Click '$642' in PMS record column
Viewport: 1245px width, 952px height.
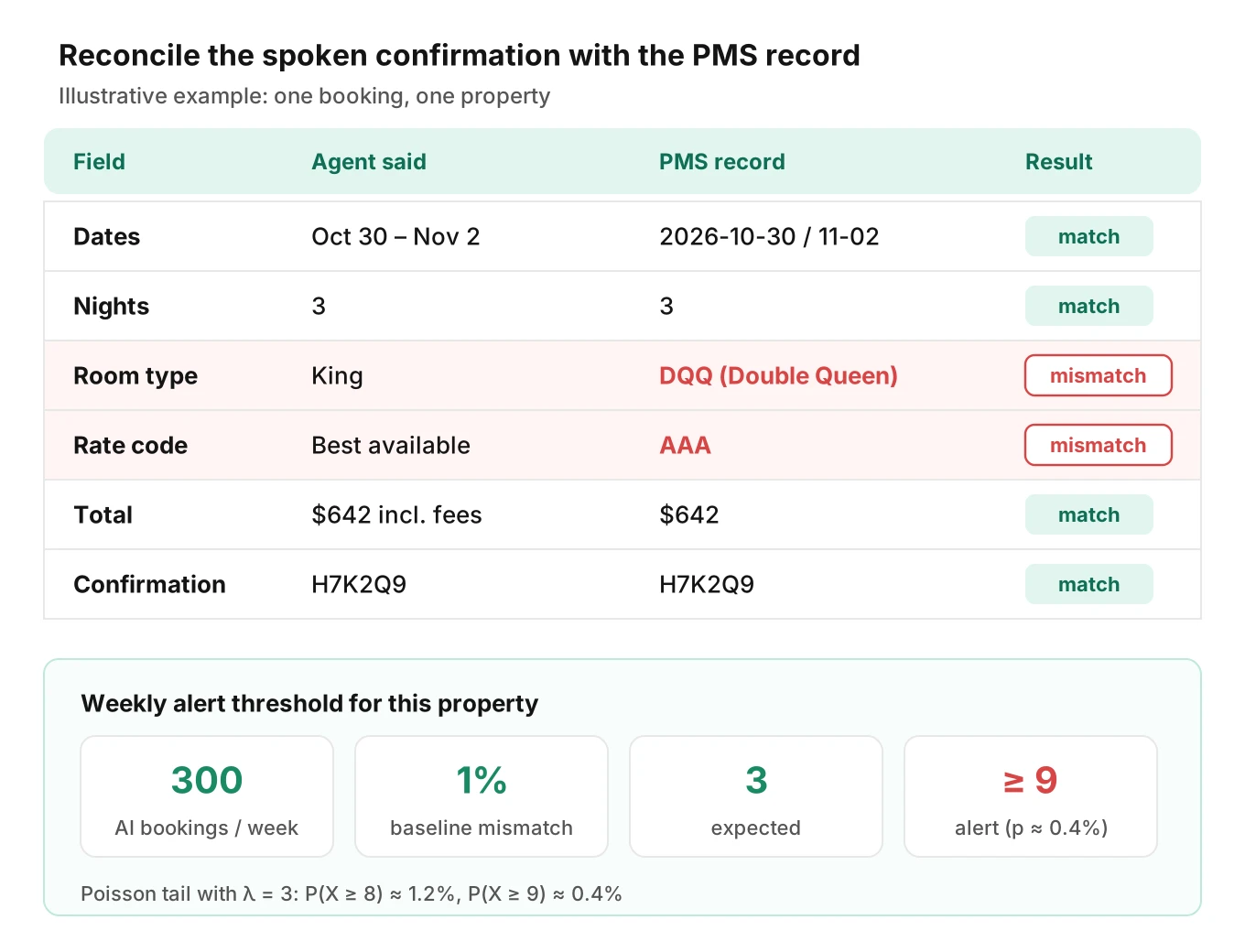(x=689, y=514)
